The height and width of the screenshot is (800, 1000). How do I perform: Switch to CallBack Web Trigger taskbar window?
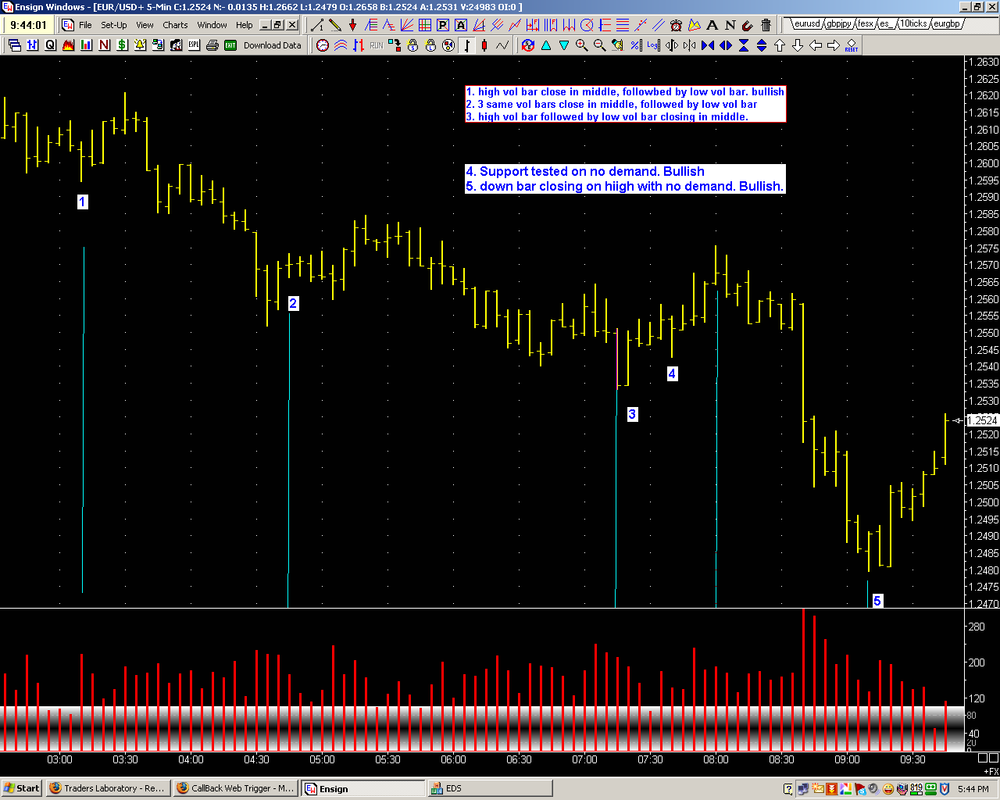click(235, 789)
